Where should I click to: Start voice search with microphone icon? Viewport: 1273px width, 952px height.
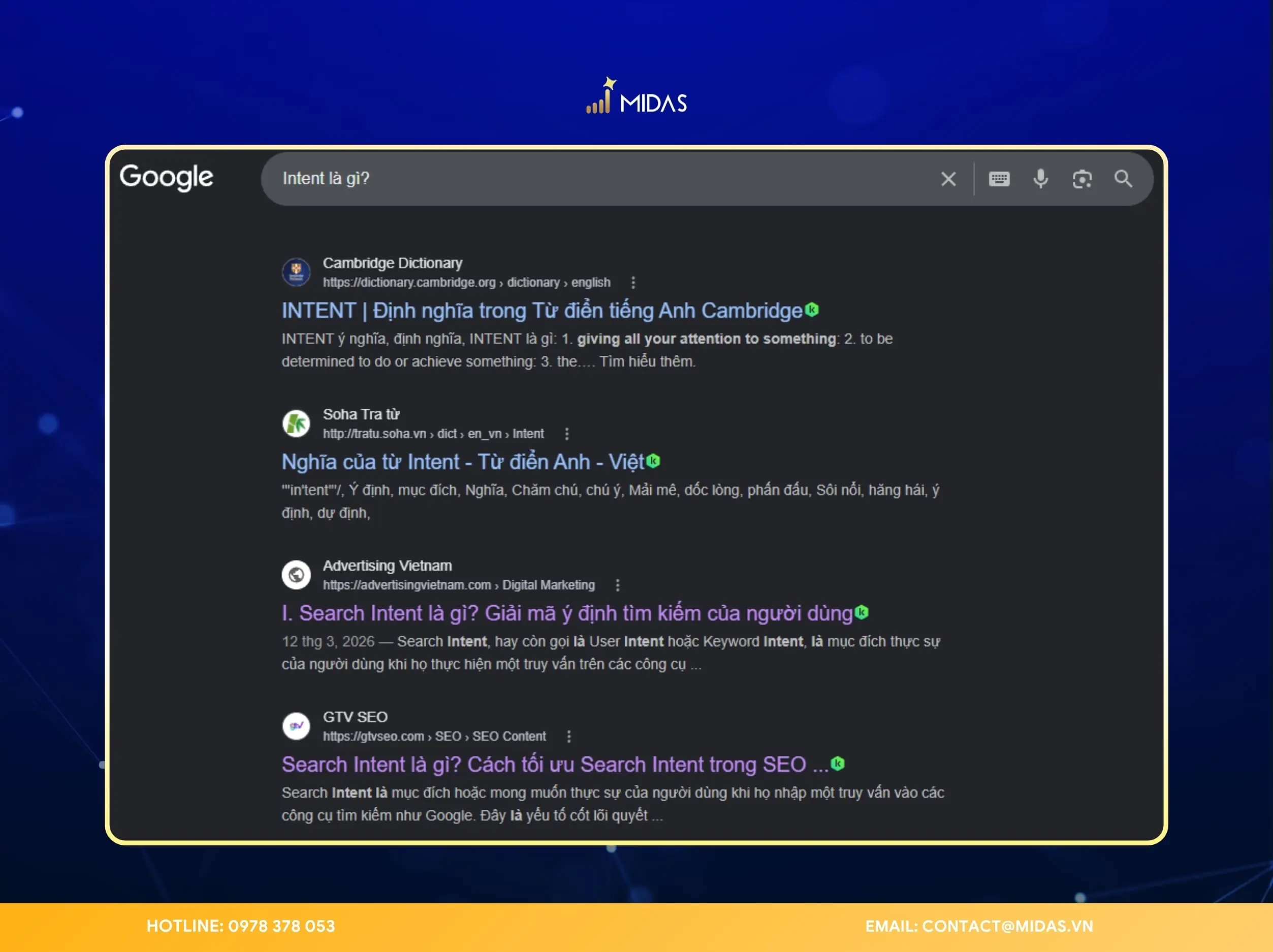tap(1040, 179)
